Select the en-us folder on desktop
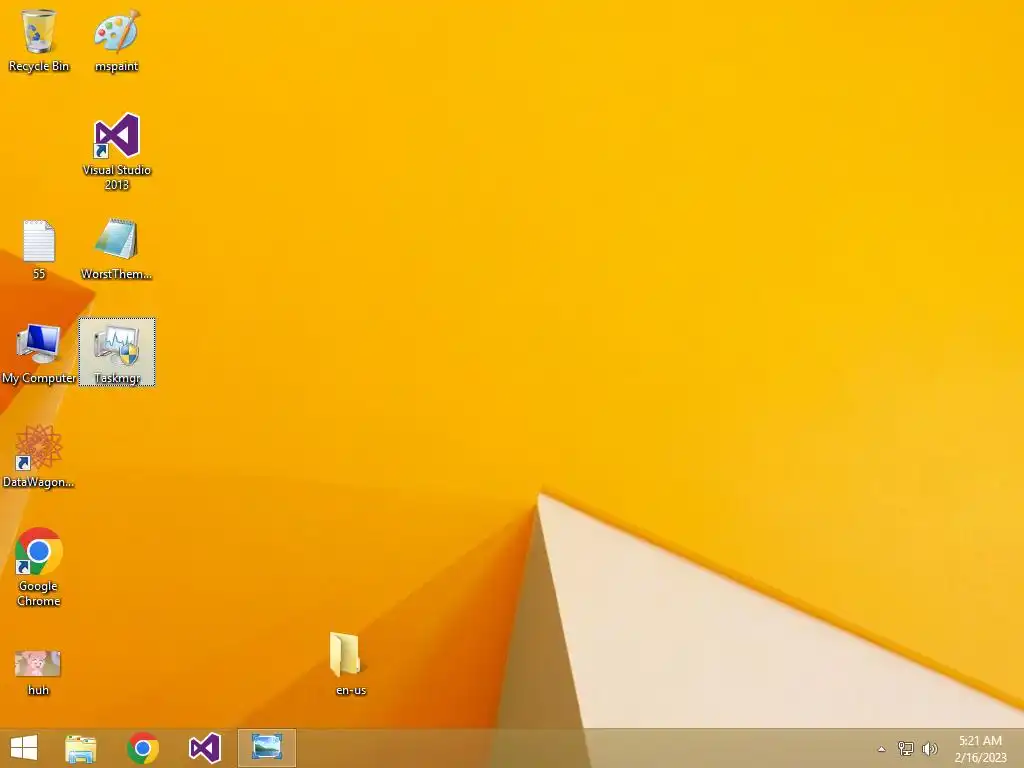The image size is (1024, 768). click(351, 664)
